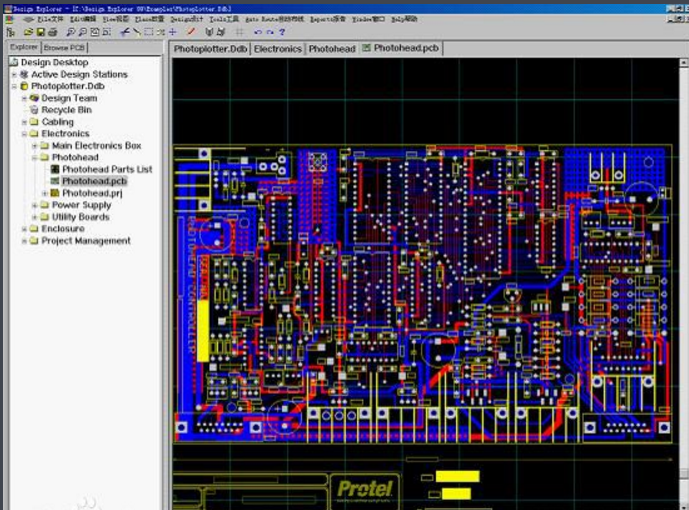Select the Electronics document tab
The image size is (689, 510).
pos(277,48)
